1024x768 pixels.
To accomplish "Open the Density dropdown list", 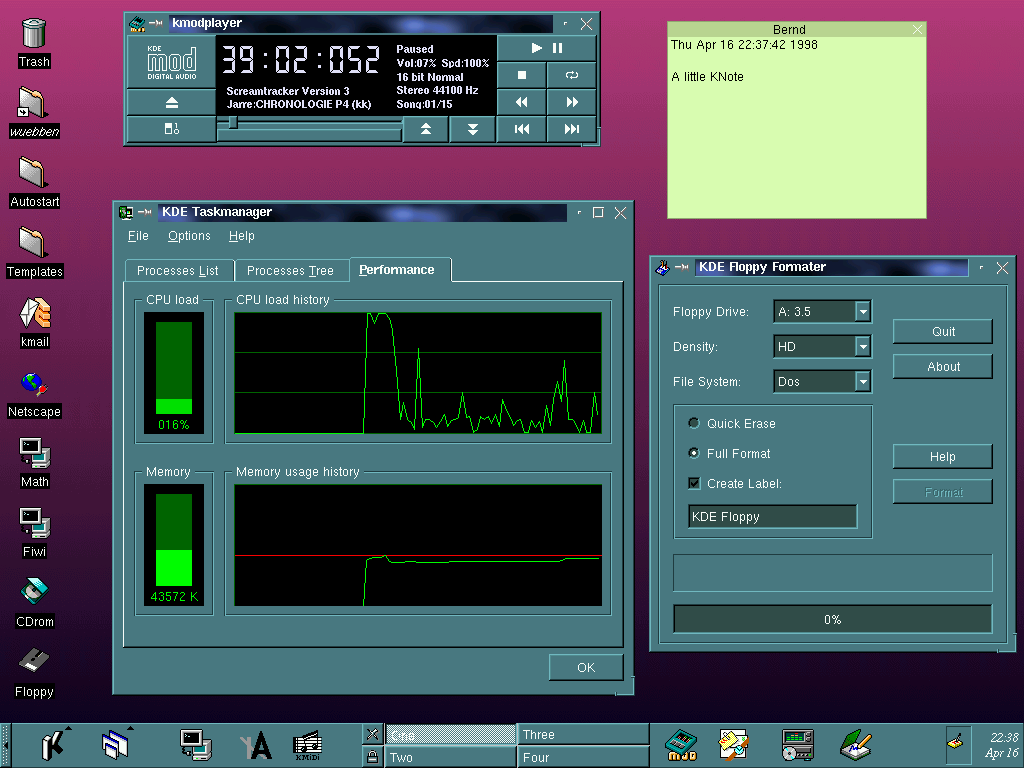I will click(862, 347).
